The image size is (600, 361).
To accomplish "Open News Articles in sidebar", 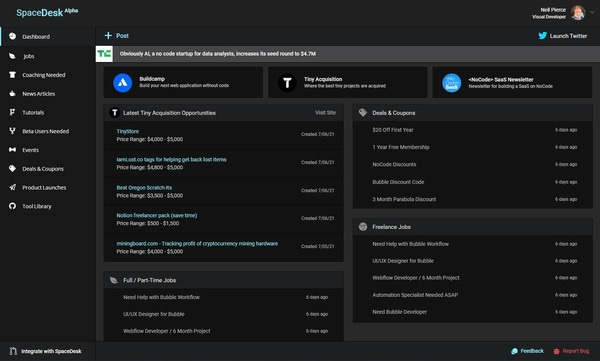I will (x=39, y=94).
